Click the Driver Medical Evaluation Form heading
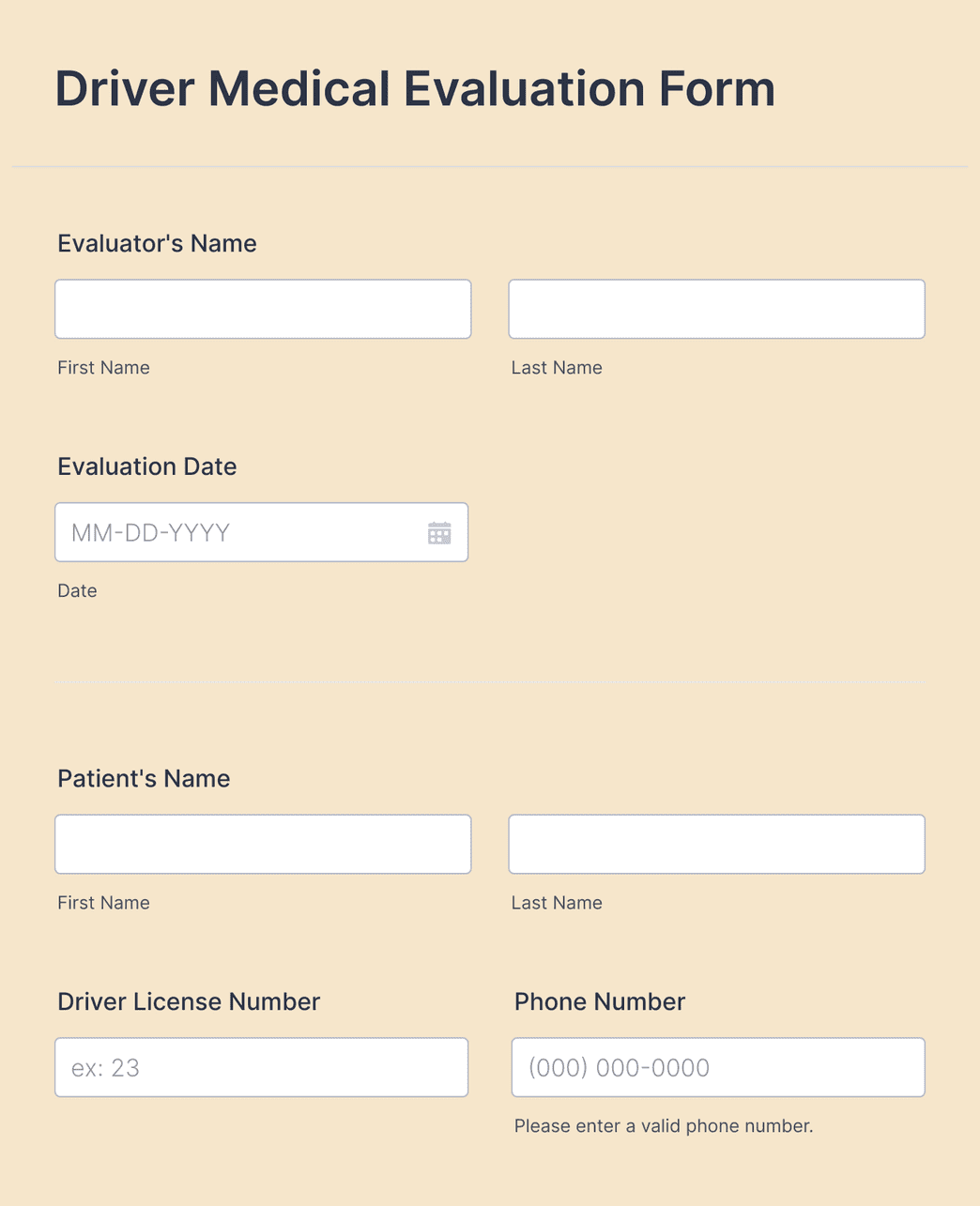 coord(415,89)
